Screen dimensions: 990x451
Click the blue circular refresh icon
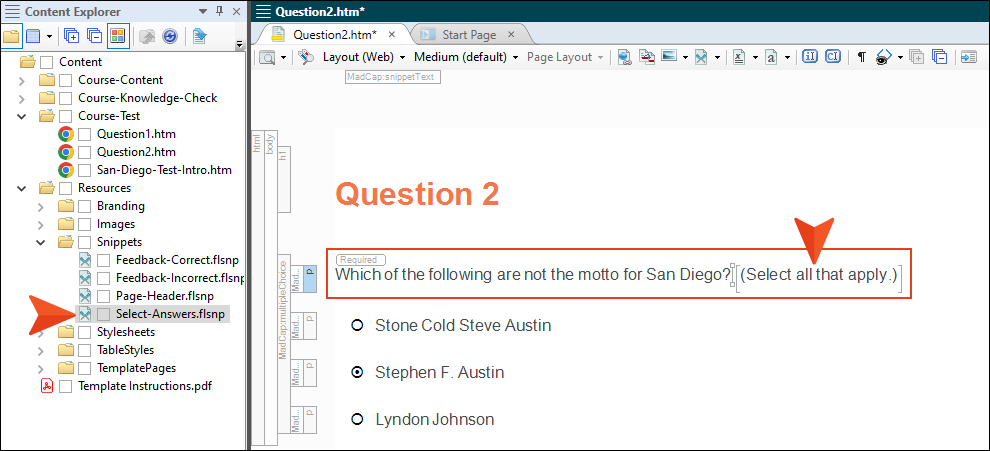click(169, 36)
